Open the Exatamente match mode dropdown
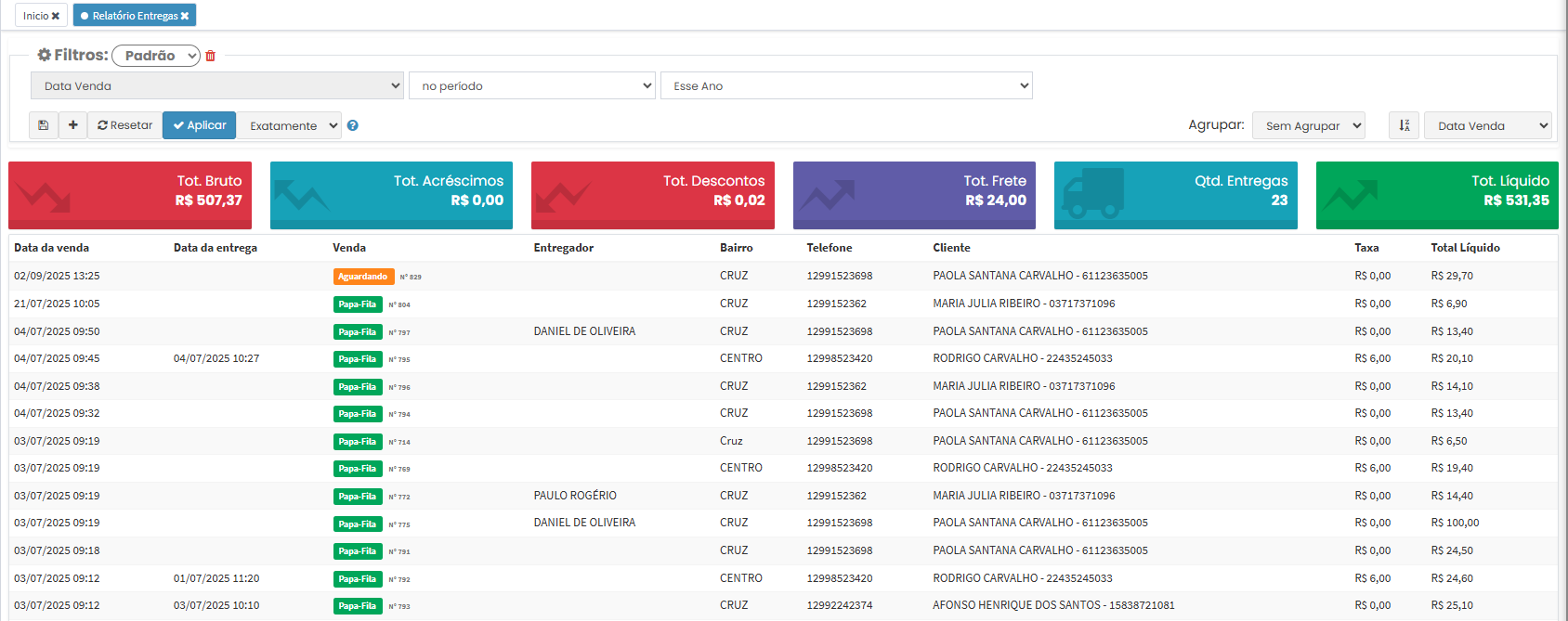Screen dimensions: 1568x621 (289, 125)
